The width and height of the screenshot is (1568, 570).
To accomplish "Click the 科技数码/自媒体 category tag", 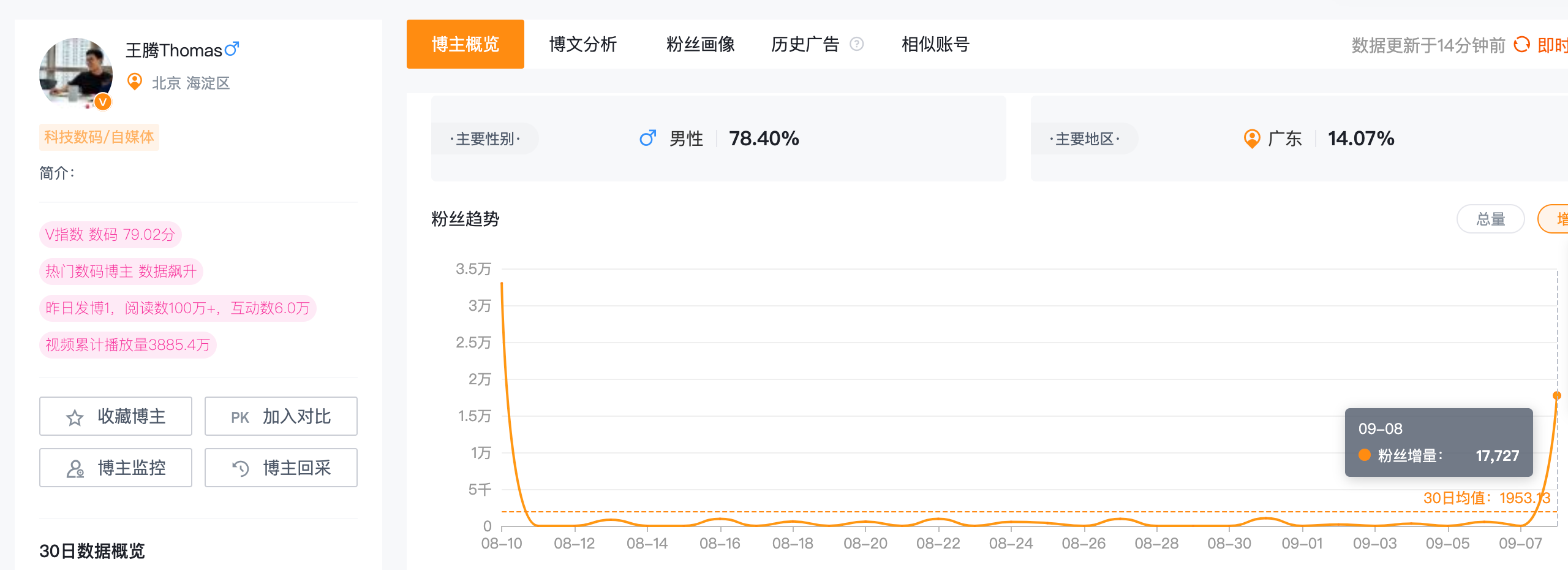I will (99, 137).
